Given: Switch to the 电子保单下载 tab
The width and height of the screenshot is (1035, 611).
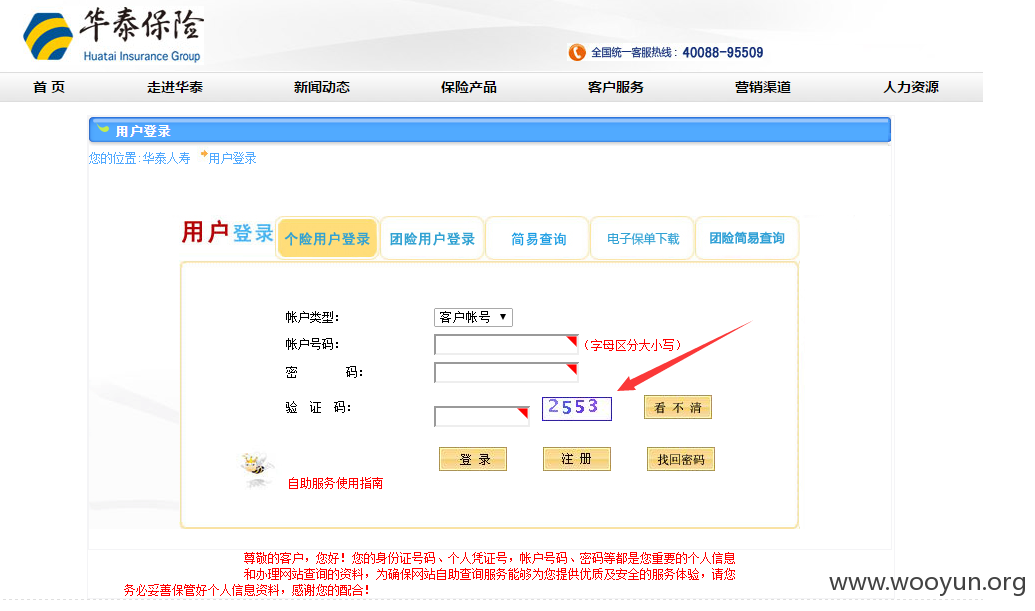Looking at the screenshot, I should (642, 238).
